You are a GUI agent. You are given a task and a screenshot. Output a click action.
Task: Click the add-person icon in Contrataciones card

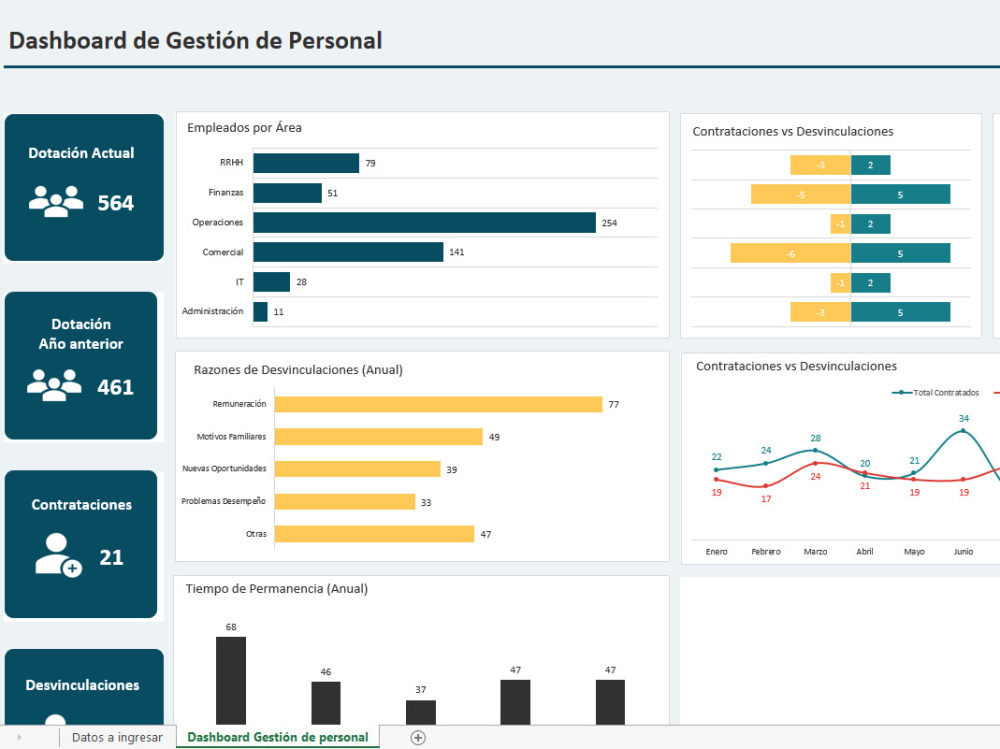tap(58, 555)
